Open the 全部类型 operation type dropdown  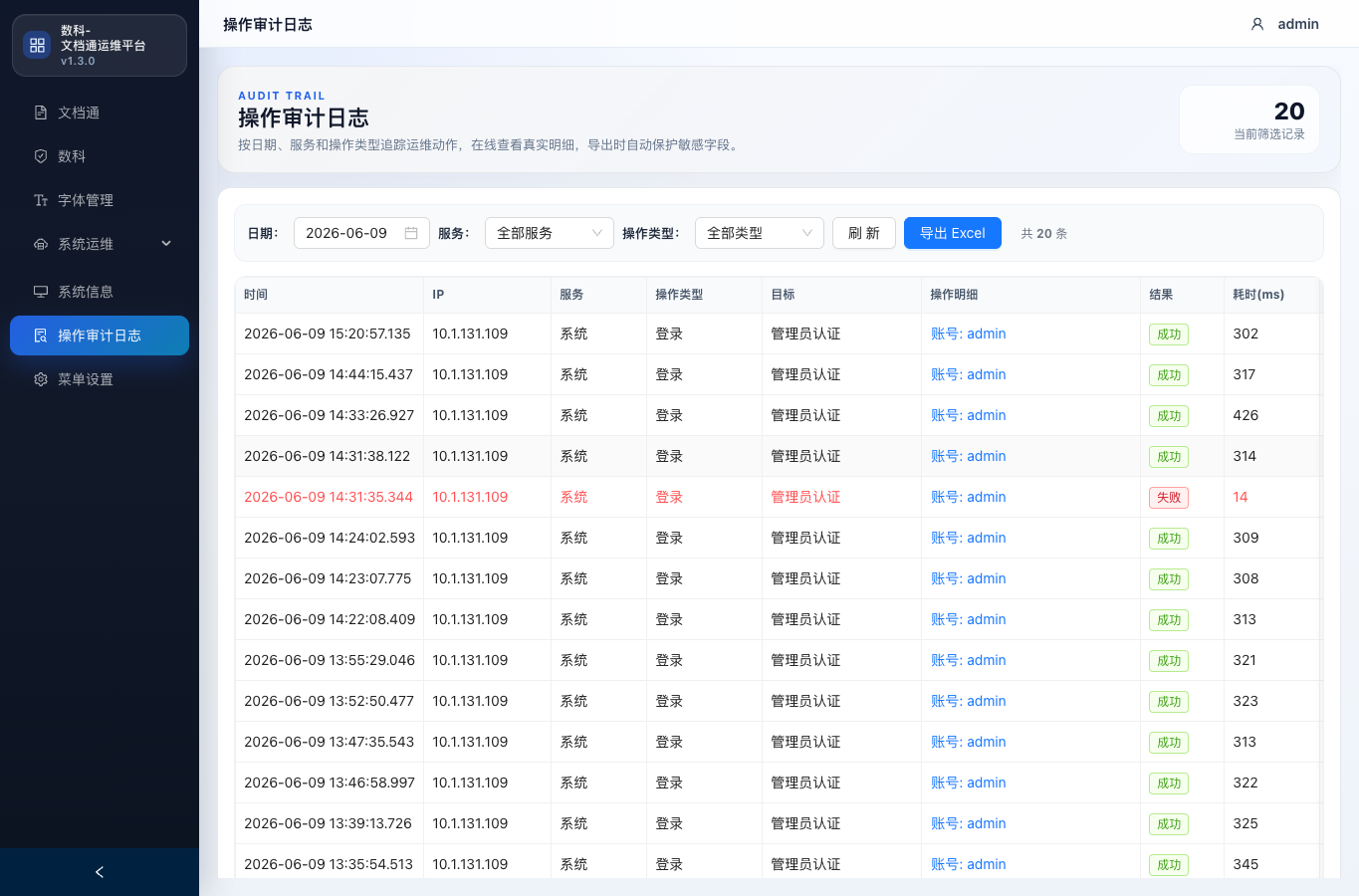point(760,233)
